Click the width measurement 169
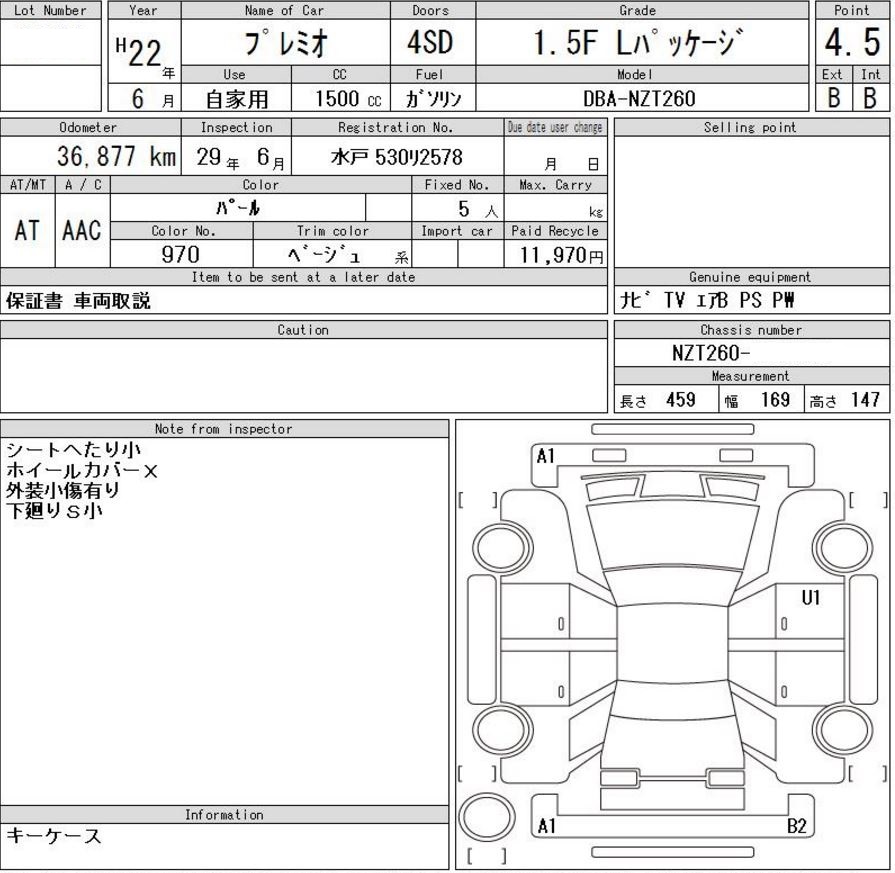The height and width of the screenshot is (873, 895). pyautogui.click(x=775, y=399)
